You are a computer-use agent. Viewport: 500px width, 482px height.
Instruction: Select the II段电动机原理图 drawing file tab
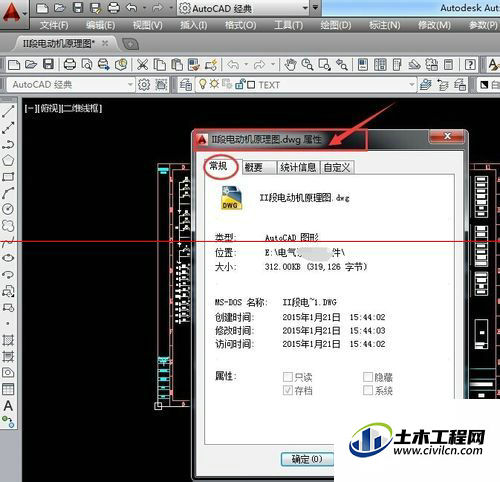[x=58, y=44]
